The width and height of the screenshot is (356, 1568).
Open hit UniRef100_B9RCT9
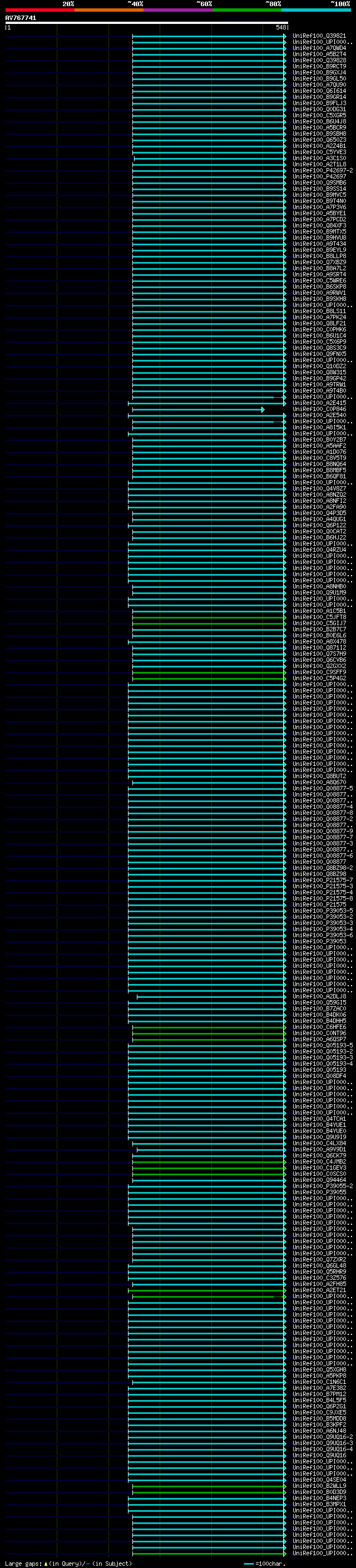click(x=319, y=66)
